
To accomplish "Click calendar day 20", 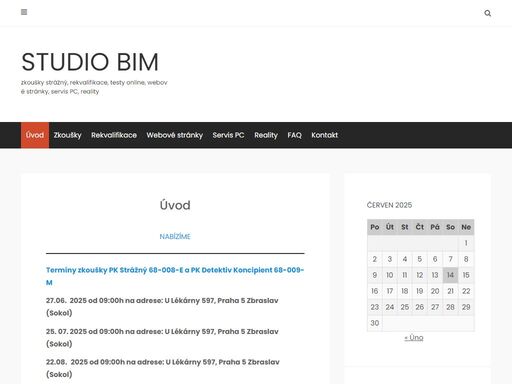I will tap(435, 291).
